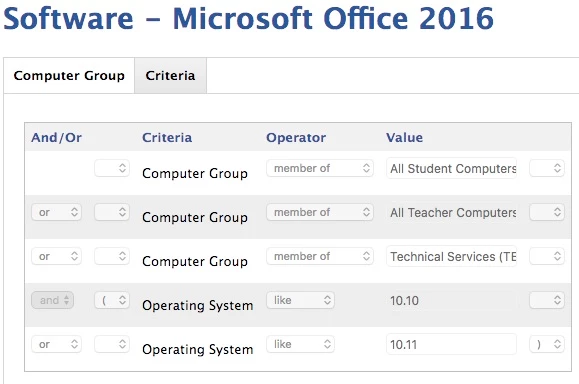This screenshot has width=579, height=384.
Task: Click the Value column header
Action: tap(404, 137)
